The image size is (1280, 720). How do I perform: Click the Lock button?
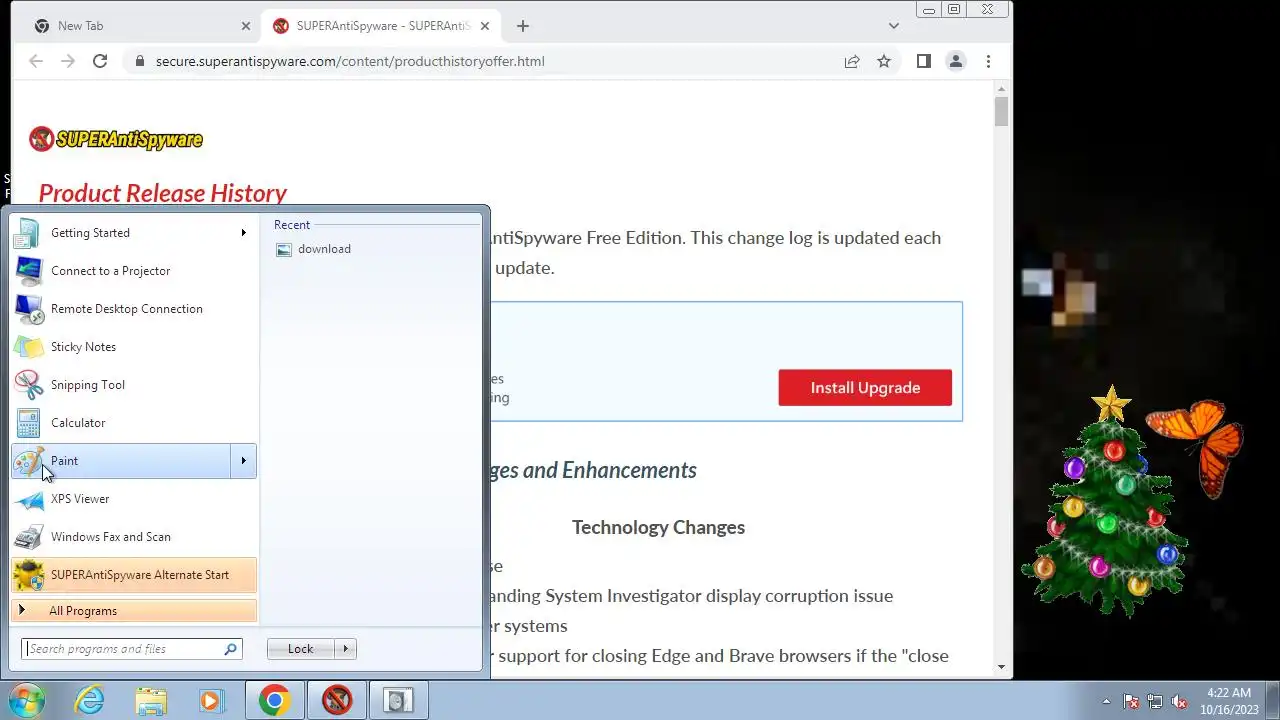[300, 649]
